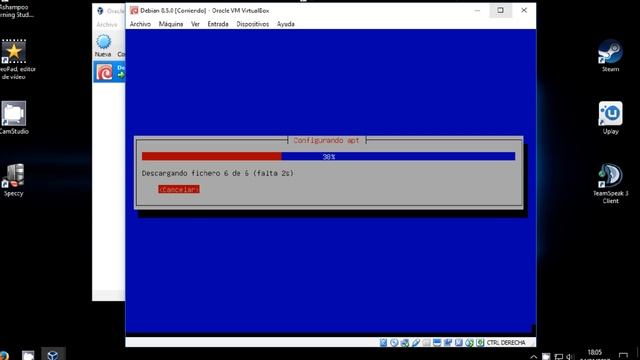Expand the hidden system tray icons chevron

coord(533,356)
